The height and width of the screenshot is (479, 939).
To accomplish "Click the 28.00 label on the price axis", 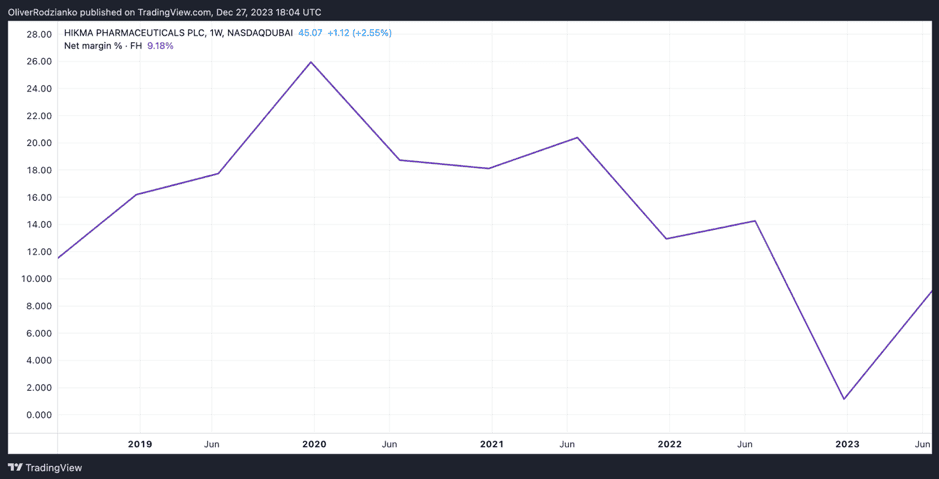I will 39,34.
